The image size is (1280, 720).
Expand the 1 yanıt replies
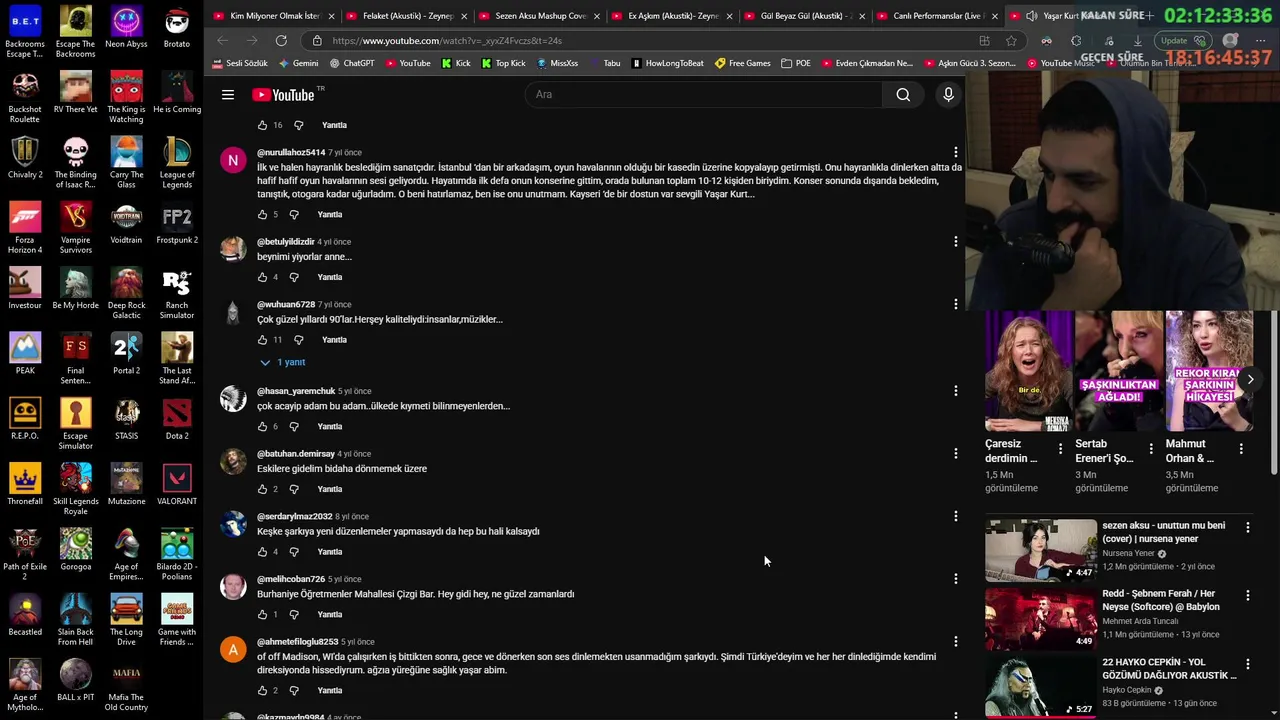tap(283, 362)
